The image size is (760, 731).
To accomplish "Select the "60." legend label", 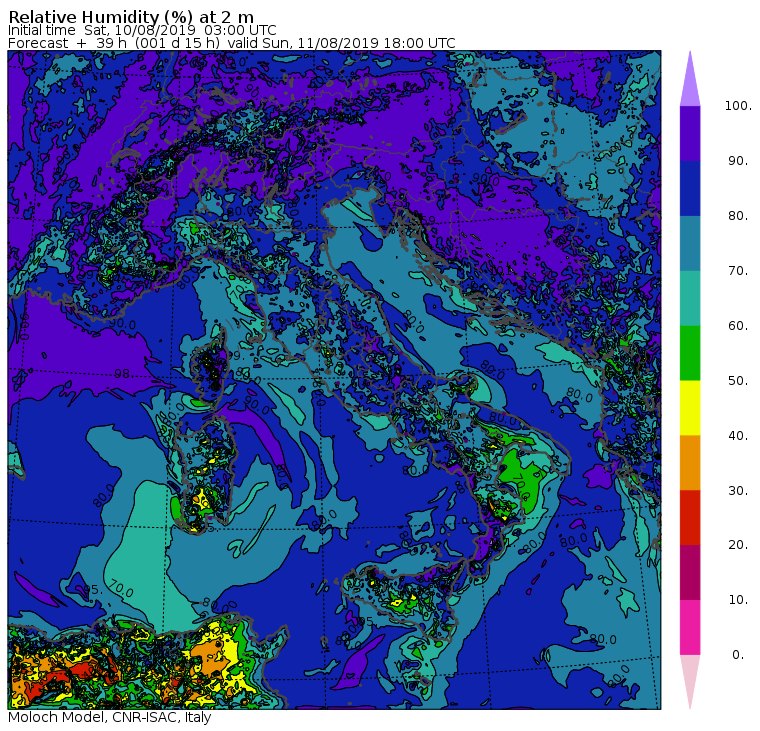I will click(738, 325).
